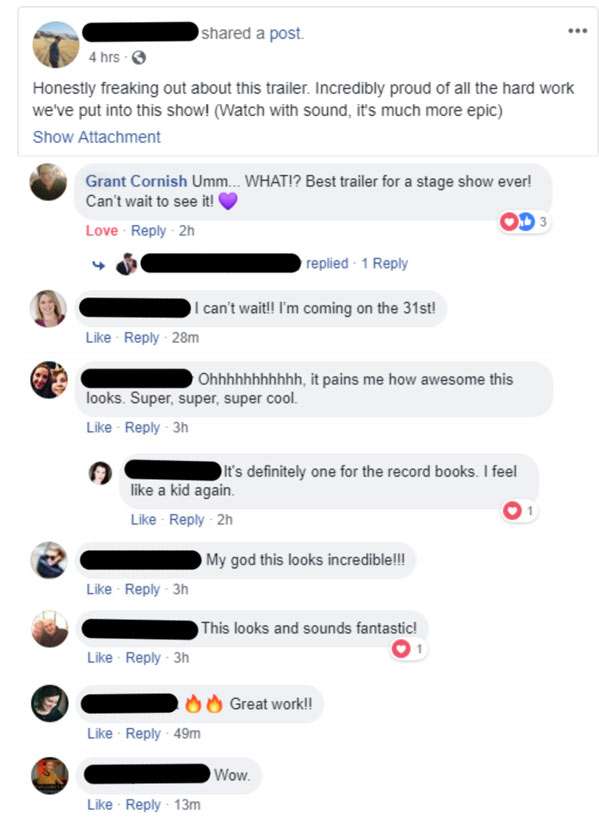Screen dimensions: 599x821
Task: Expand the '1 Reply' thread
Action: [x=384, y=263]
